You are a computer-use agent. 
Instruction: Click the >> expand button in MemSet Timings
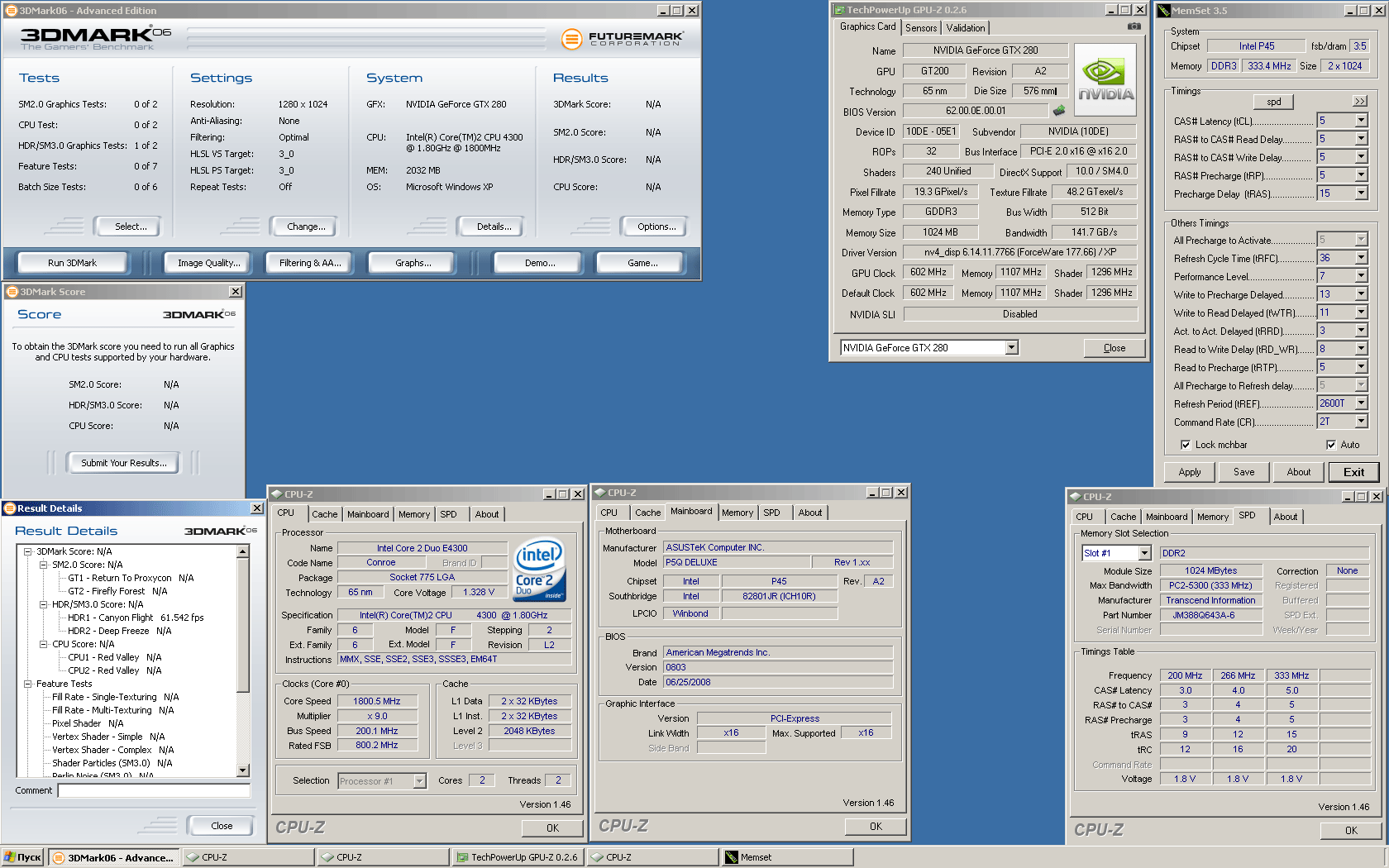tap(1359, 102)
